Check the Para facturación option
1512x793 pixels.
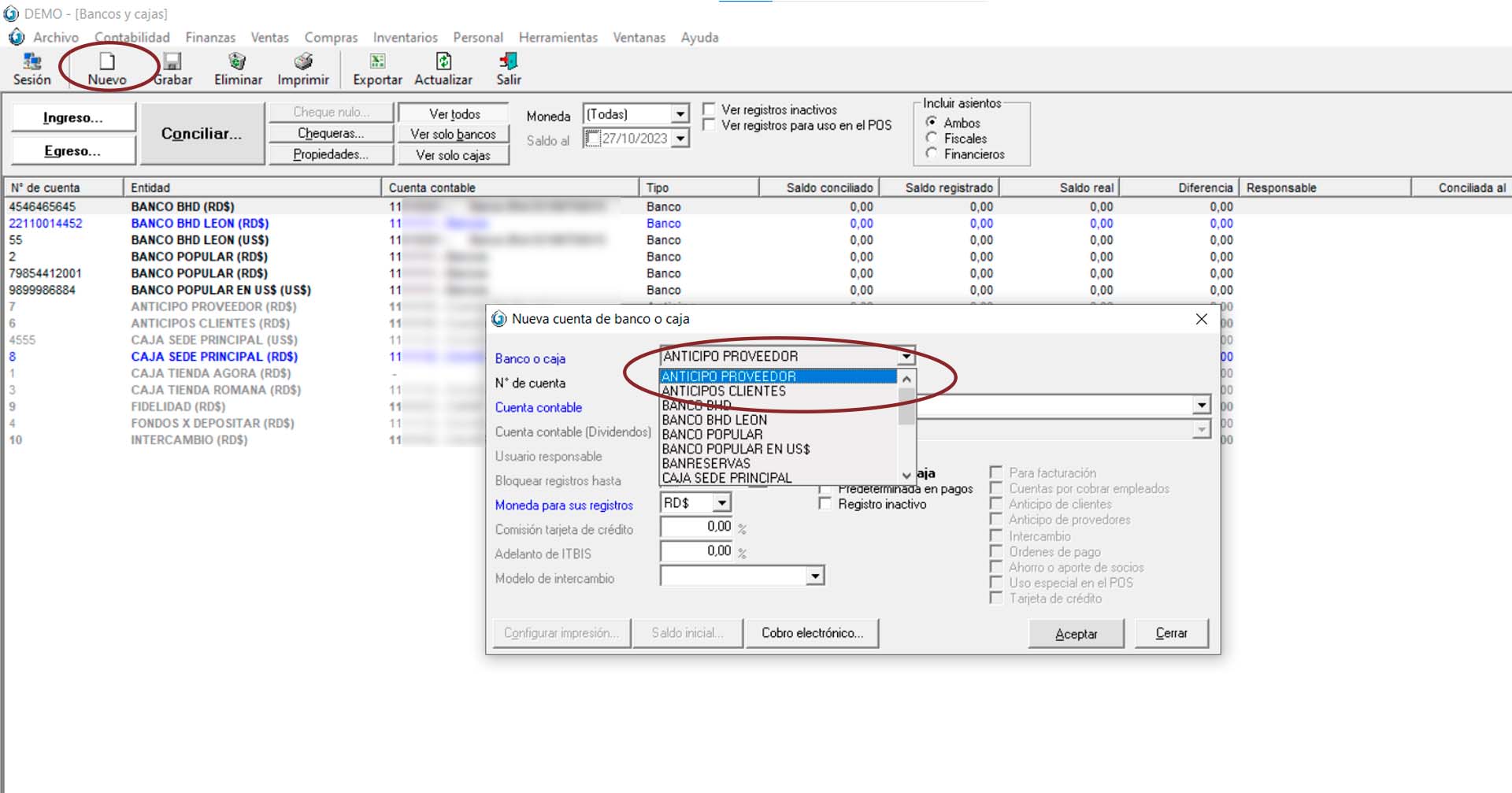pyautogui.click(x=996, y=472)
